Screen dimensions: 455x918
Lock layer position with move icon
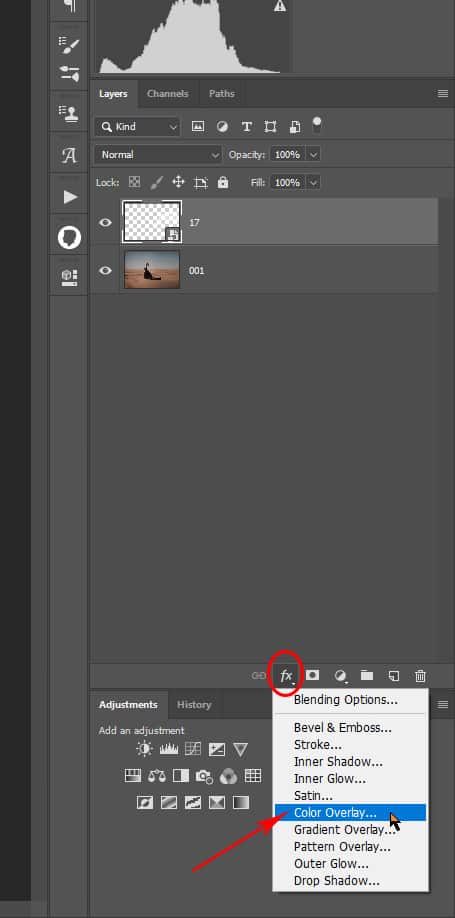coord(178,182)
